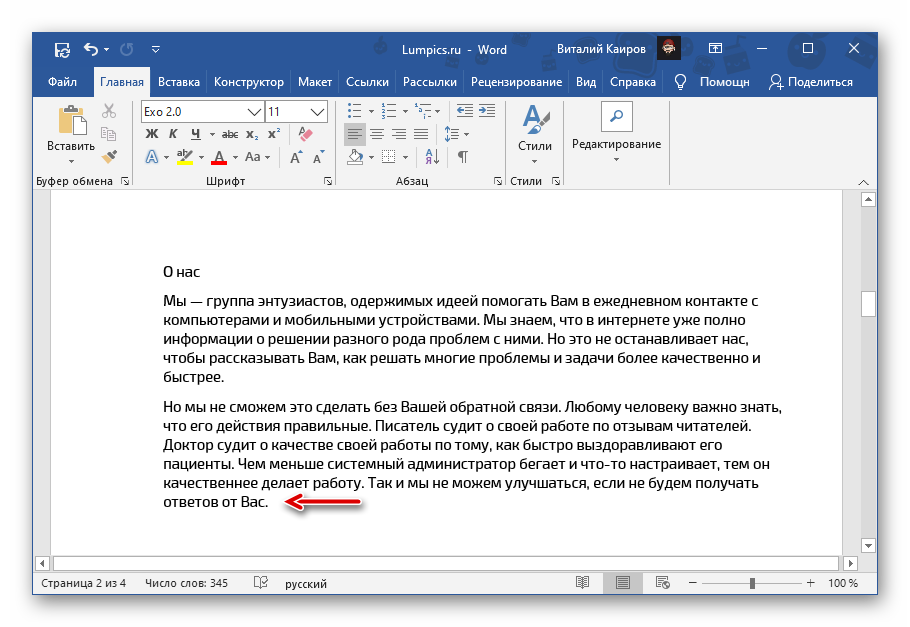Open the Рассылки tab
Viewport: 910px width, 627px height.
[x=429, y=82]
